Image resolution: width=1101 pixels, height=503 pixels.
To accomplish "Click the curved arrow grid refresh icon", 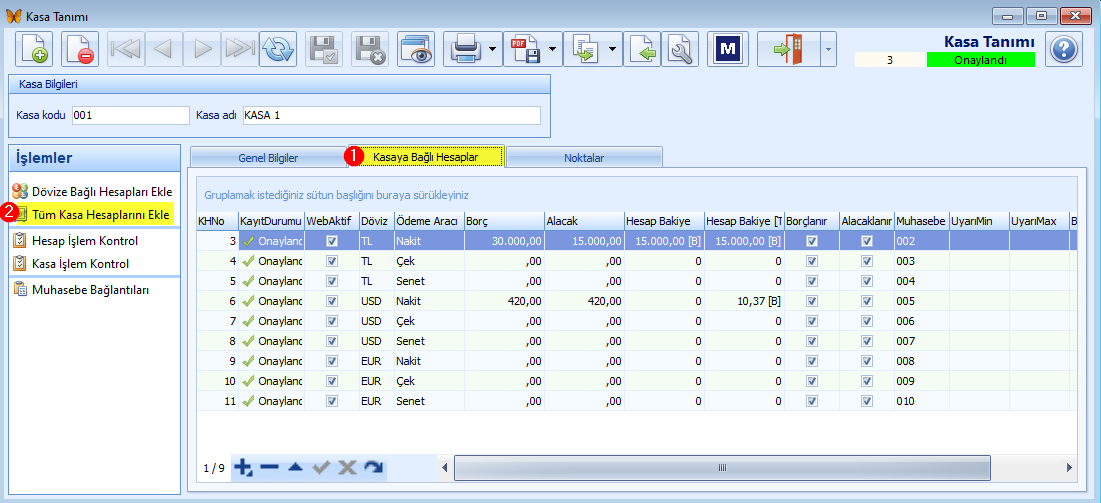I will tap(373, 467).
